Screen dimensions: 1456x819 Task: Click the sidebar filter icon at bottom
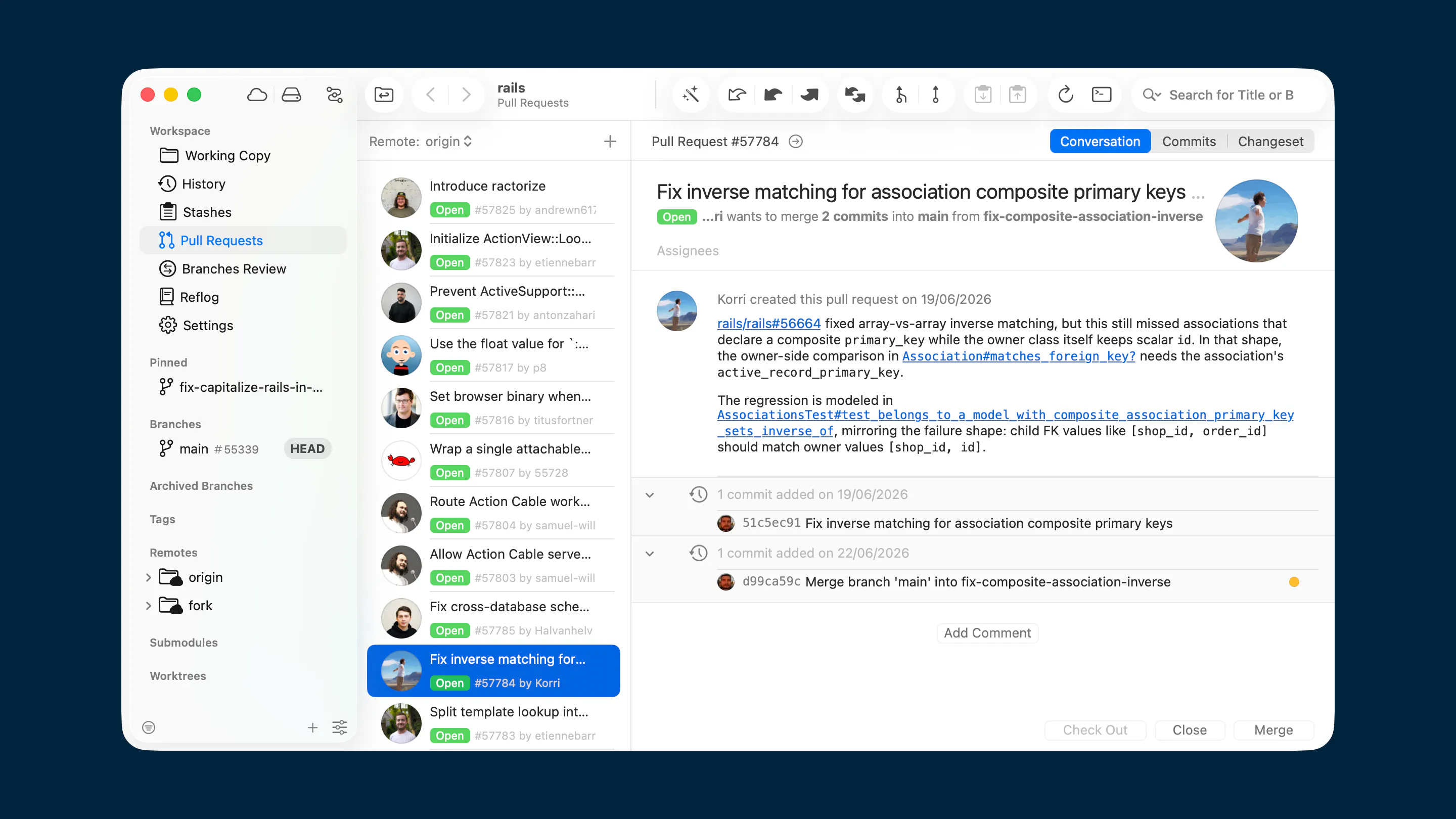(x=149, y=727)
